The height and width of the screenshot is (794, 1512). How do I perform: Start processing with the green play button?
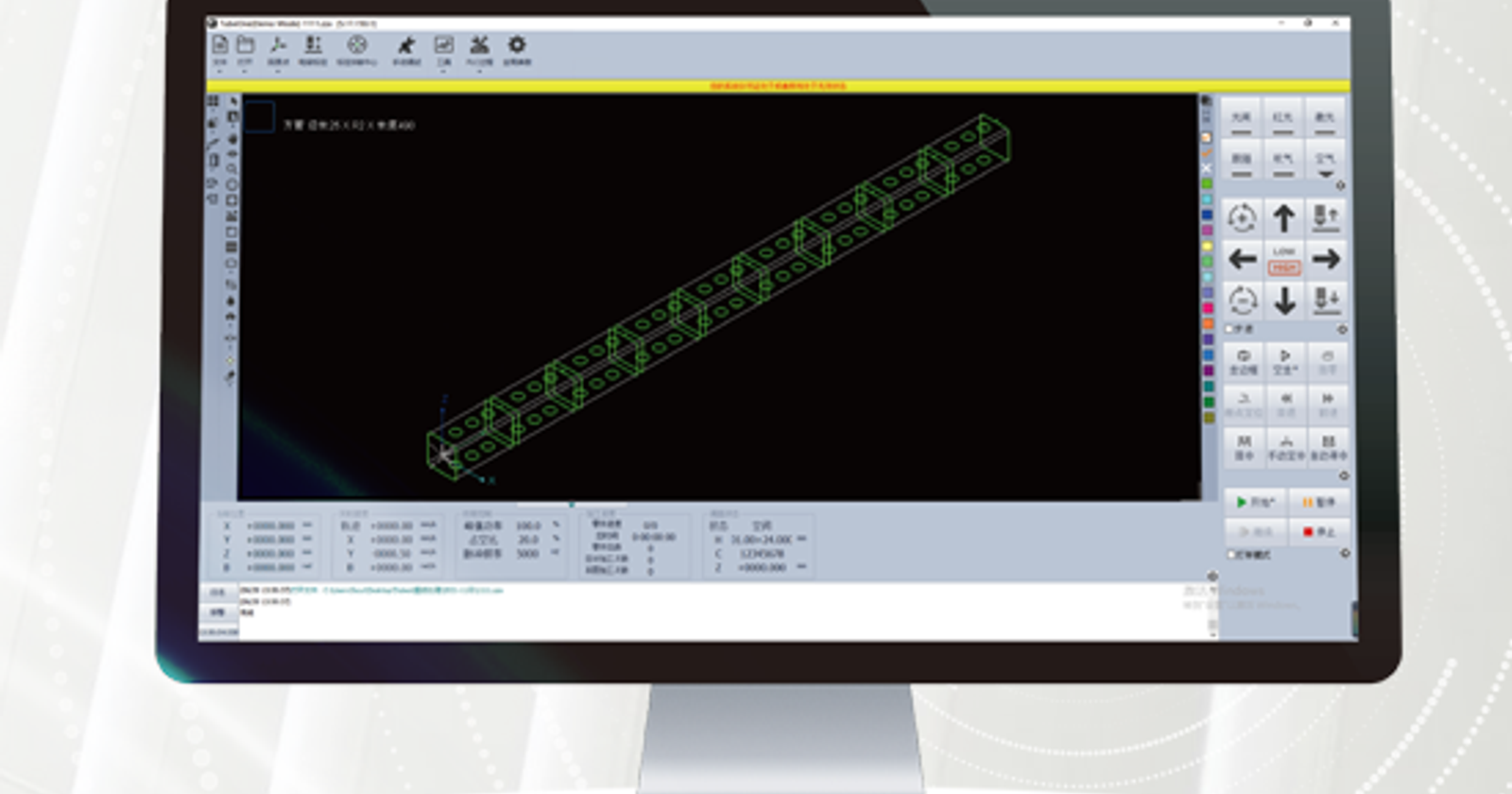point(1256,503)
